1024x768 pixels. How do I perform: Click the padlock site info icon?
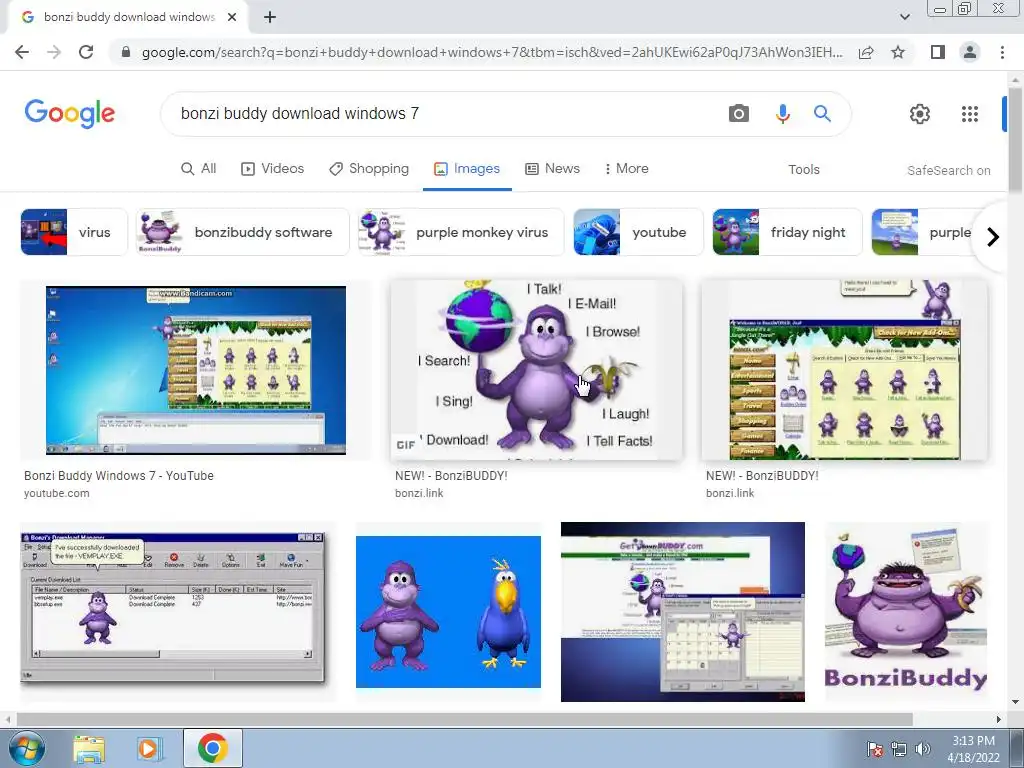[x=126, y=52]
